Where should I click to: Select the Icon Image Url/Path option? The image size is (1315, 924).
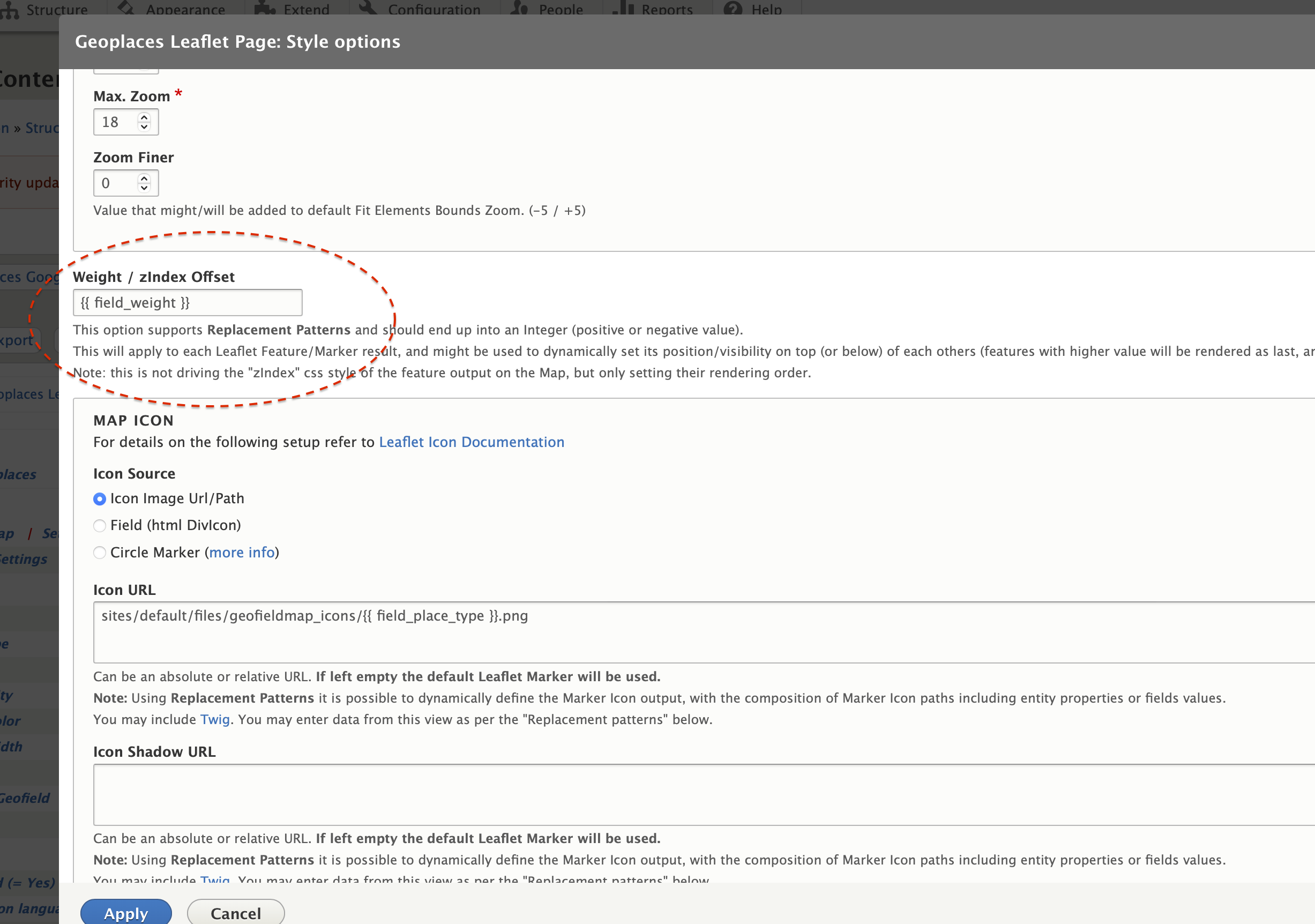coord(100,499)
